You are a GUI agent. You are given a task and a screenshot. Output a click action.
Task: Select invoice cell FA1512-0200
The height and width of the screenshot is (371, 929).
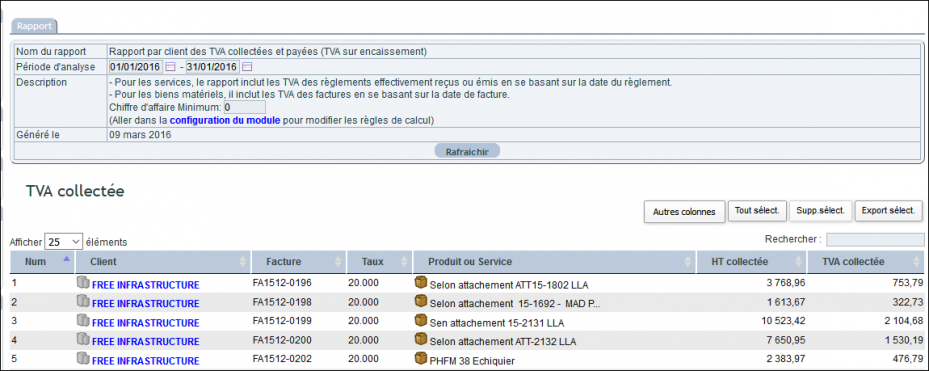[x=282, y=340]
